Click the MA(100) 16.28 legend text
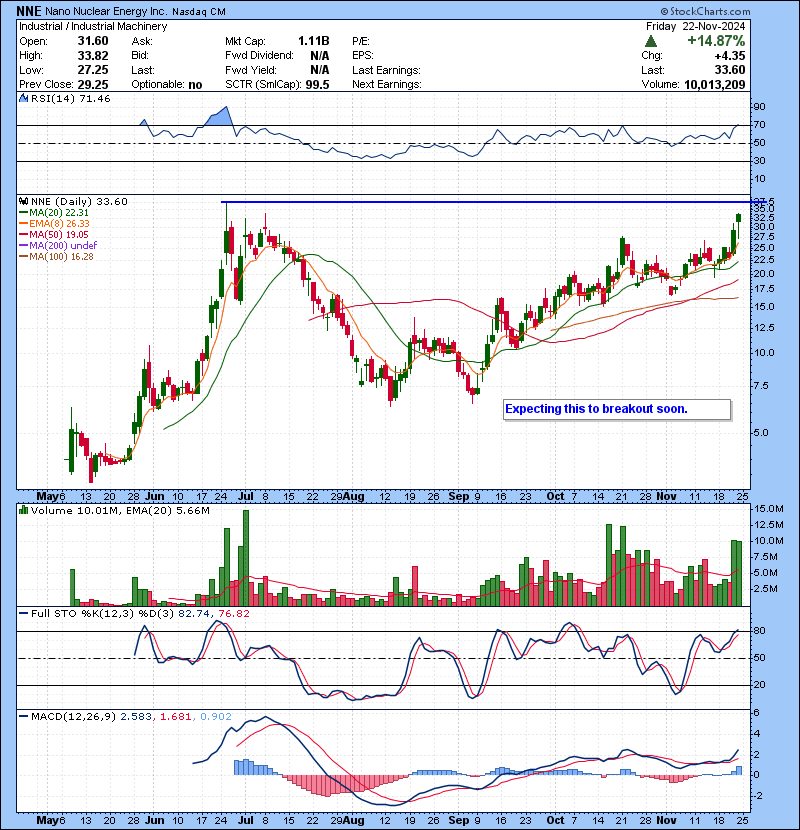The width and height of the screenshot is (800, 830). (x=61, y=257)
